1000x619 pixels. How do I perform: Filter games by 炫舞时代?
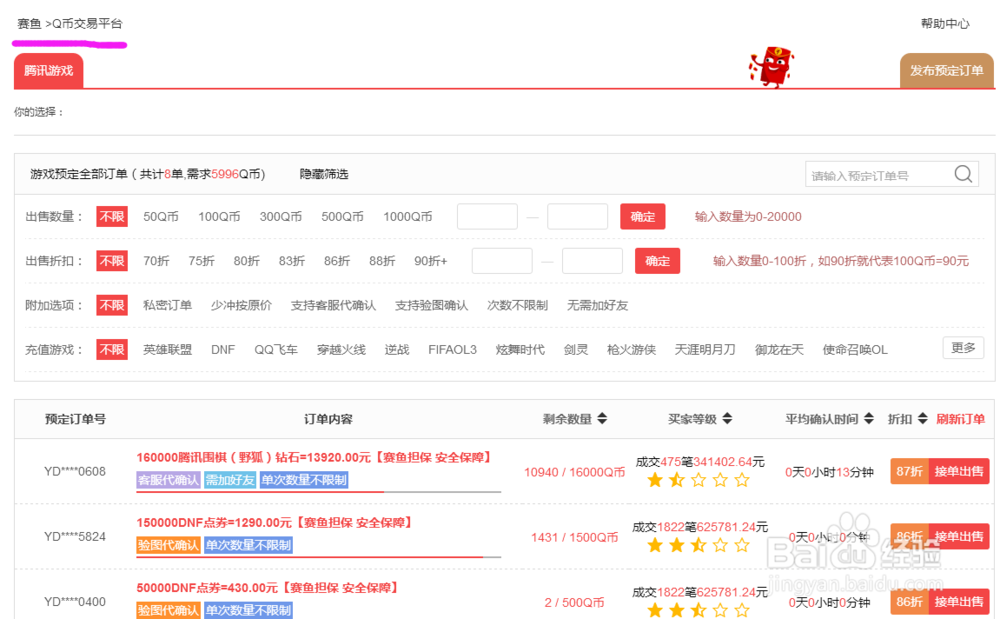point(520,349)
